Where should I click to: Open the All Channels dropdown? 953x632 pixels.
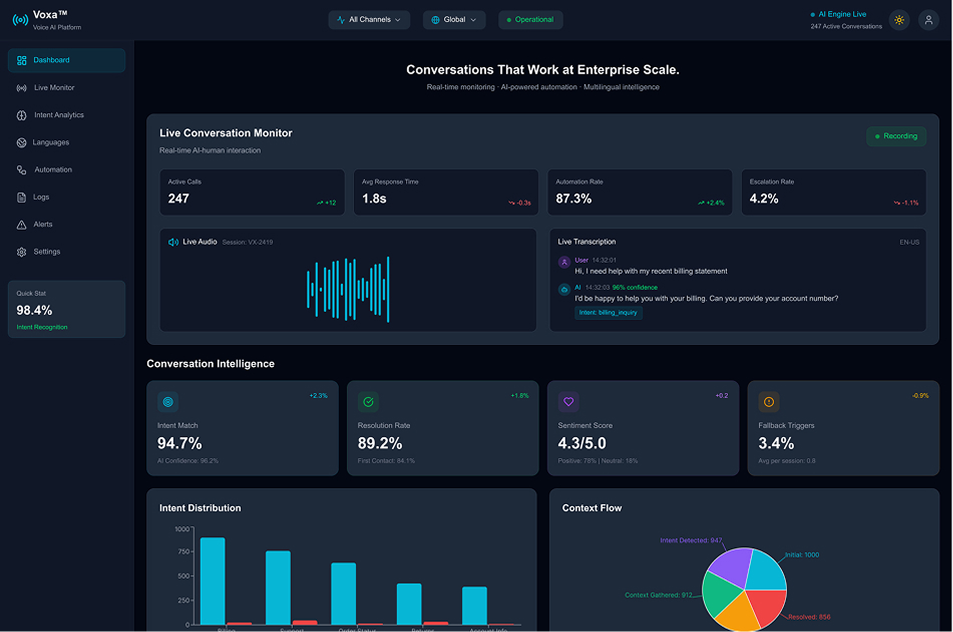click(369, 19)
